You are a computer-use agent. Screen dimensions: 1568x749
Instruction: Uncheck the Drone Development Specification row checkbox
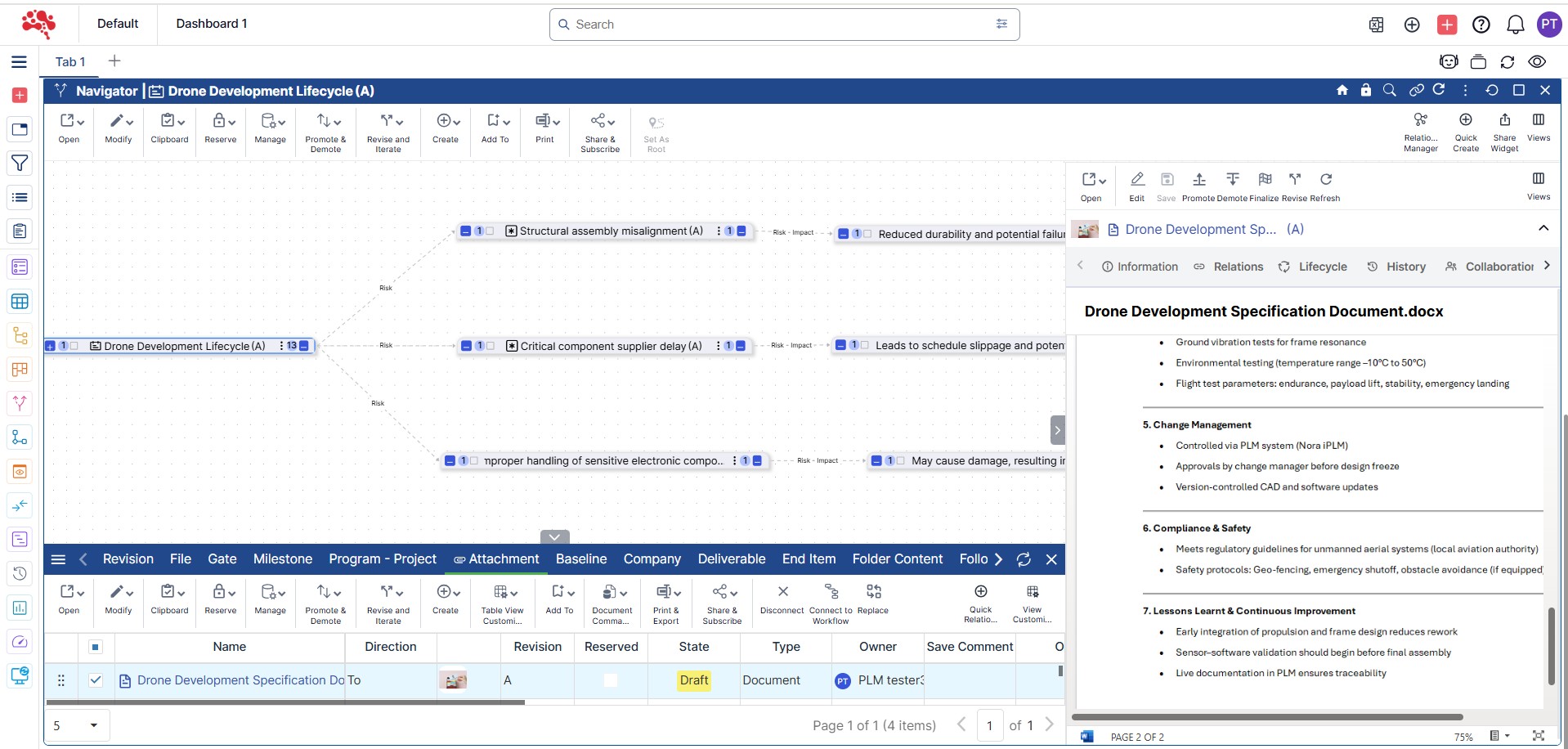coord(96,680)
